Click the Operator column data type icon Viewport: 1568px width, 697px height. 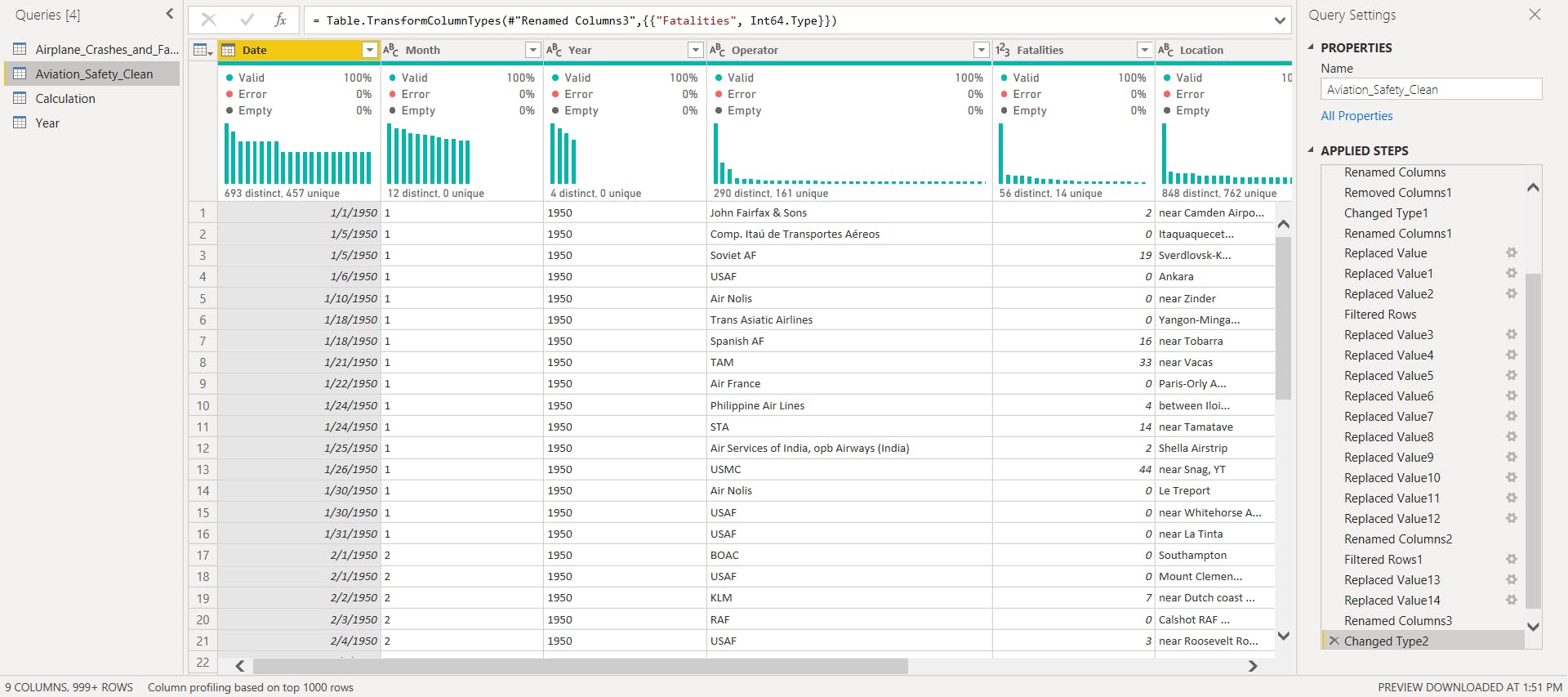point(718,50)
